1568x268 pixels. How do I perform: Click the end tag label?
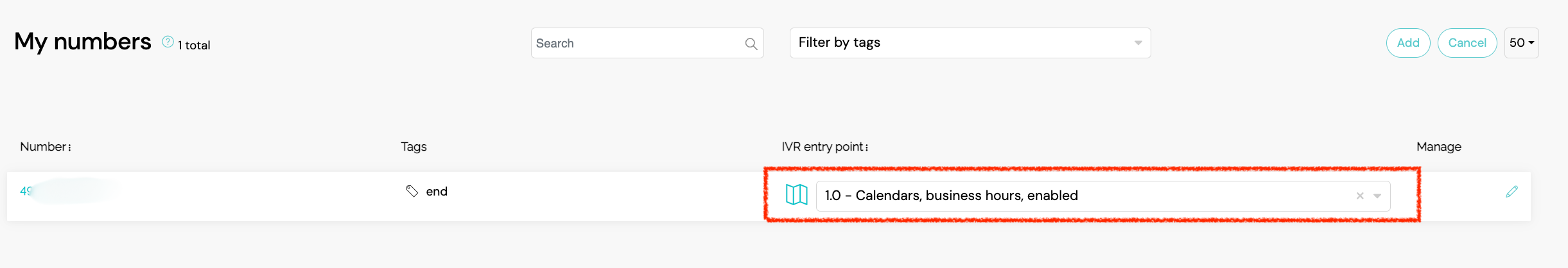click(x=437, y=192)
